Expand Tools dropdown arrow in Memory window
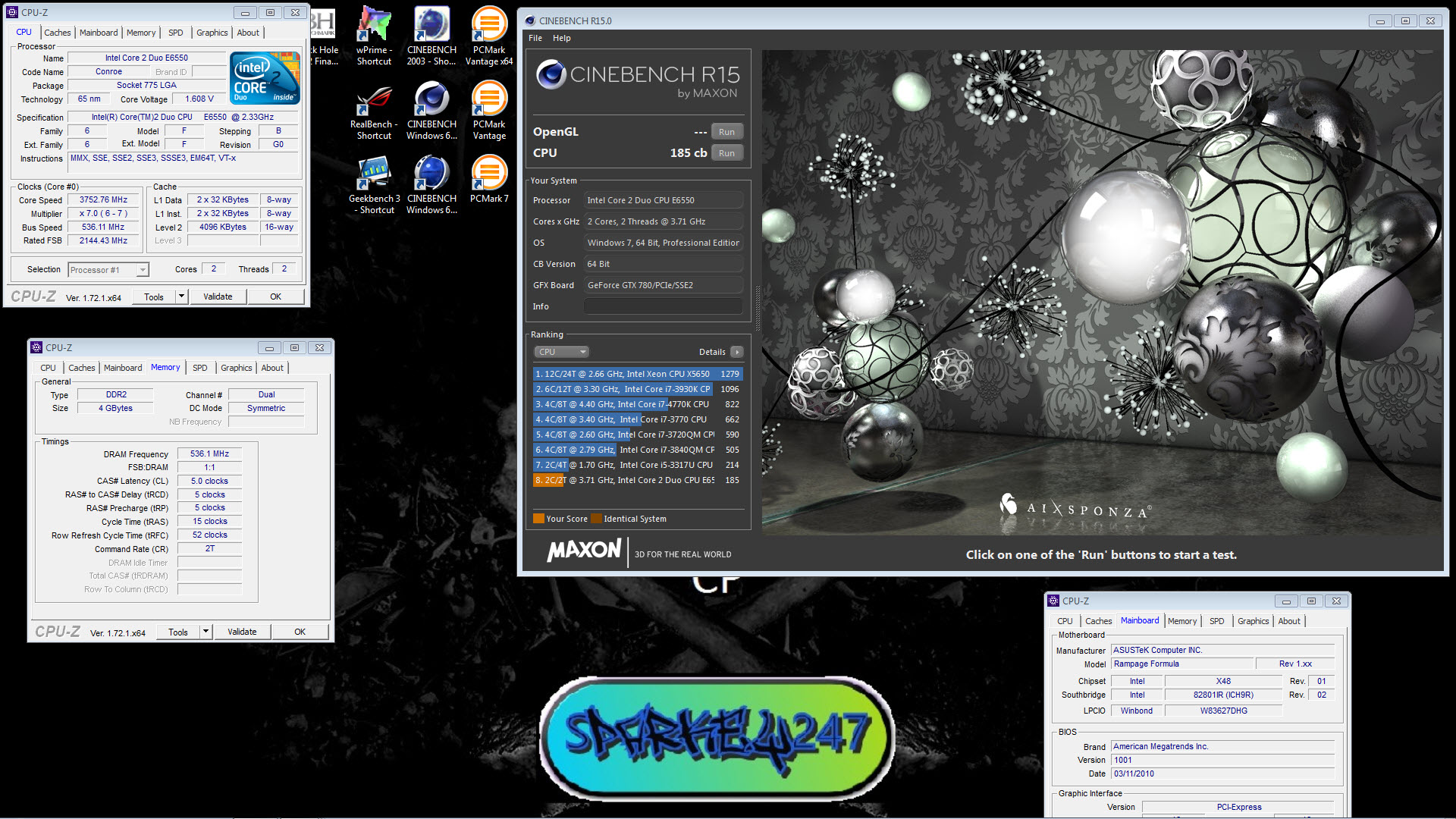This screenshot has height=819, width=1456. pyautogui.click(x=206, y=632)
